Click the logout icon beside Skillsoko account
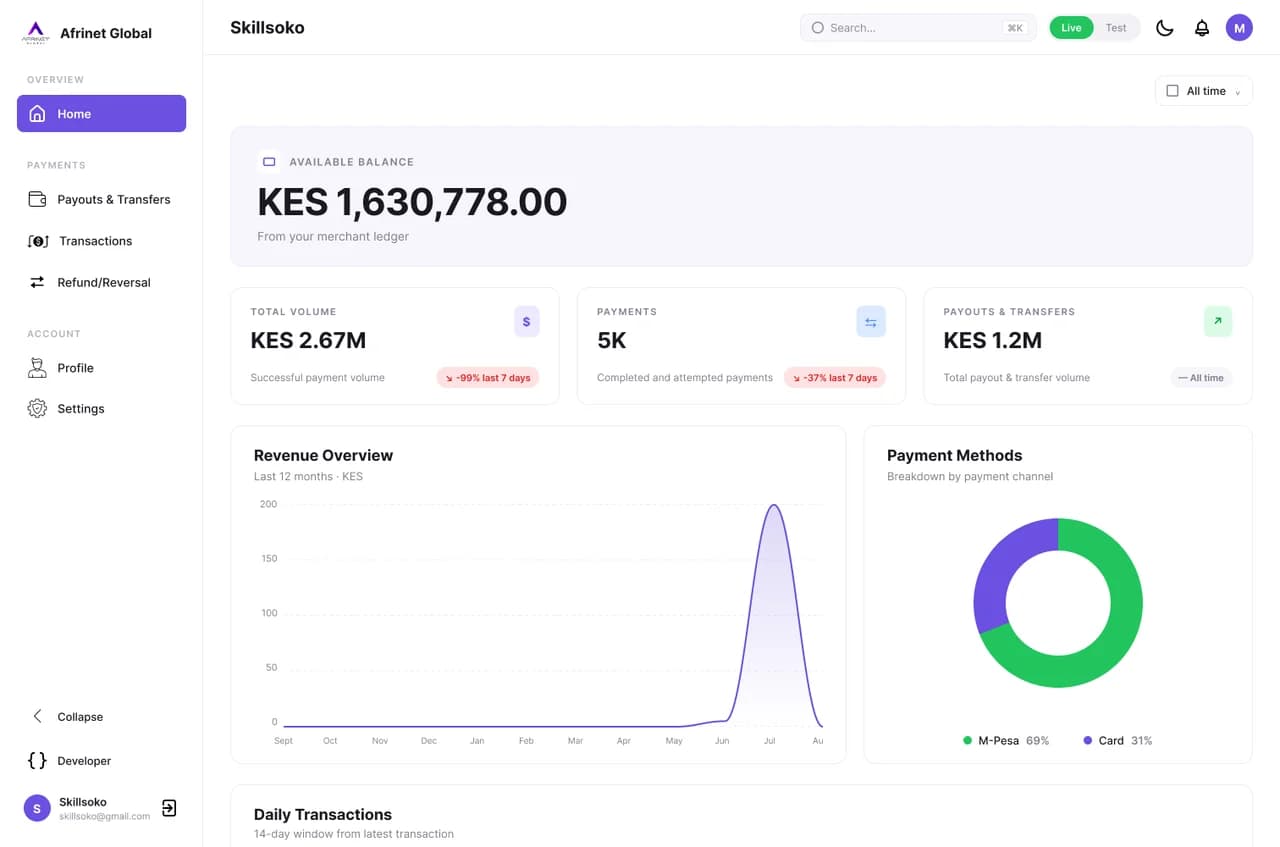1280x847 pixels. click(x=169, y=808)
